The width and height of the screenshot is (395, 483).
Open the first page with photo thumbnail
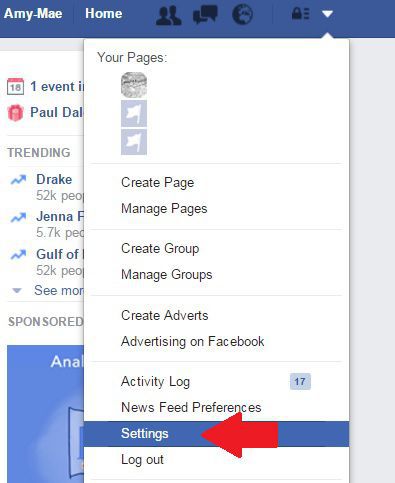point(134,85)
